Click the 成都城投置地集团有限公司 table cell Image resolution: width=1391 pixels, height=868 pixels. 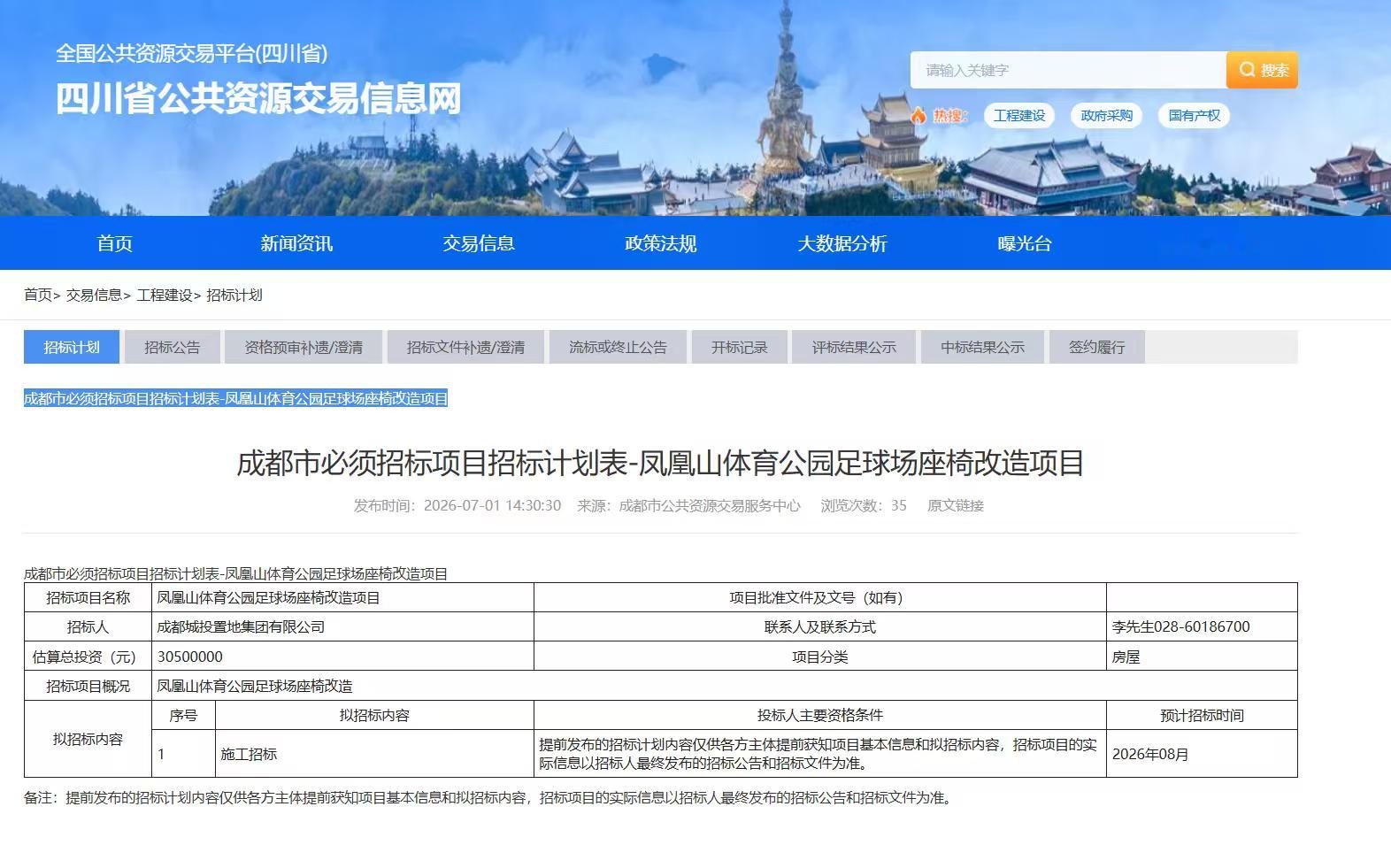tap(342, 626)
